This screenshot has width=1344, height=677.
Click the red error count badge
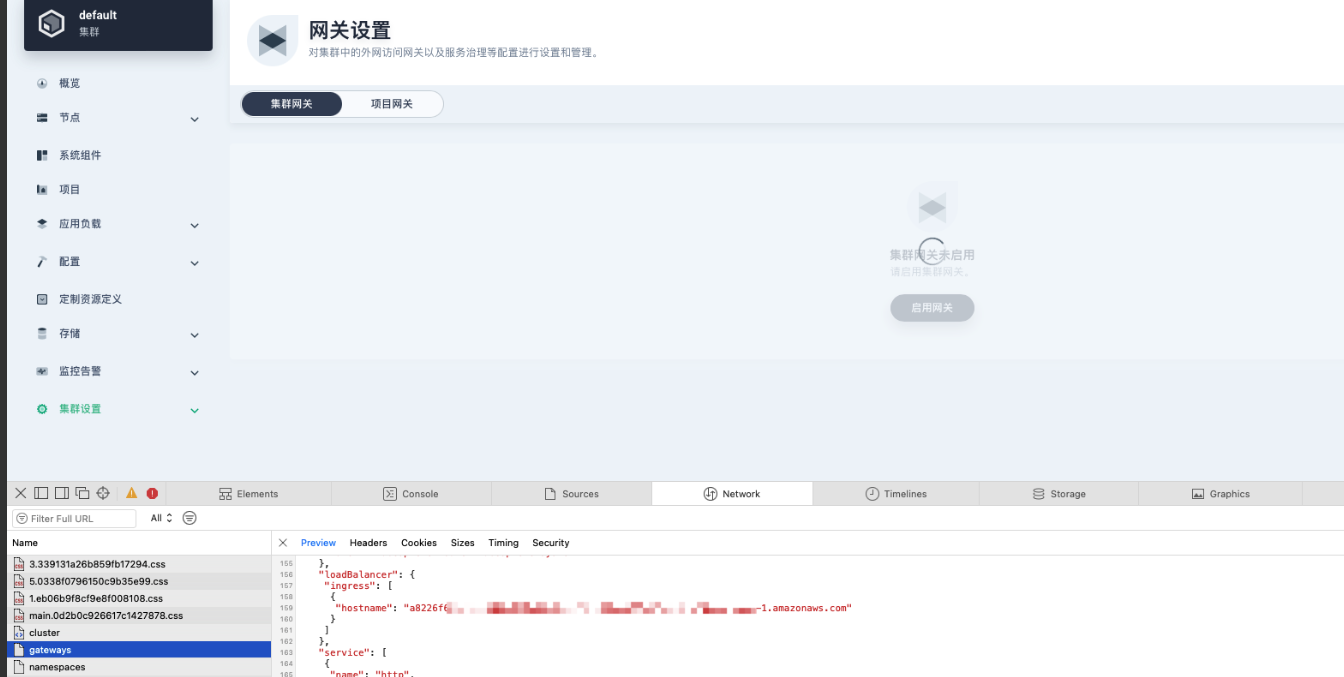click(152, 493)
